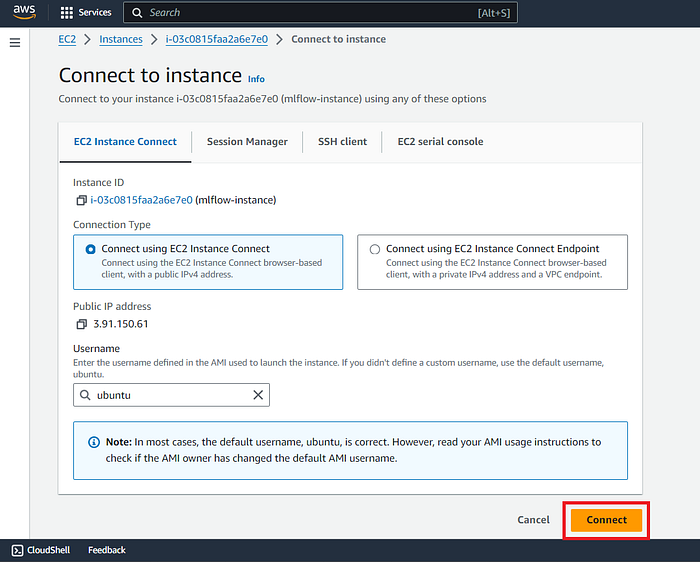700x562 pixels.
Task: Click the CloudShell terminal icon
Action: click(17, 550)
